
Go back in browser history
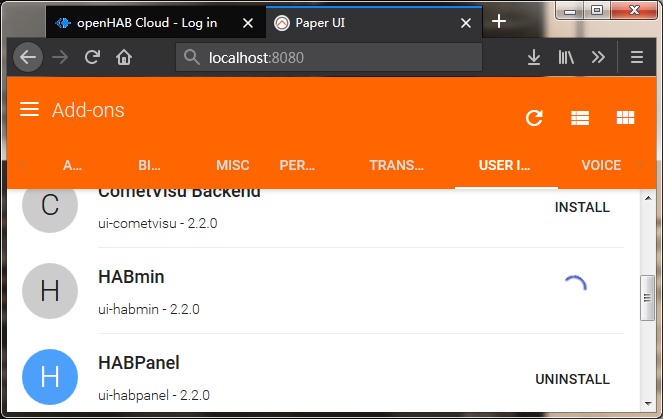(x=28, y=57)
